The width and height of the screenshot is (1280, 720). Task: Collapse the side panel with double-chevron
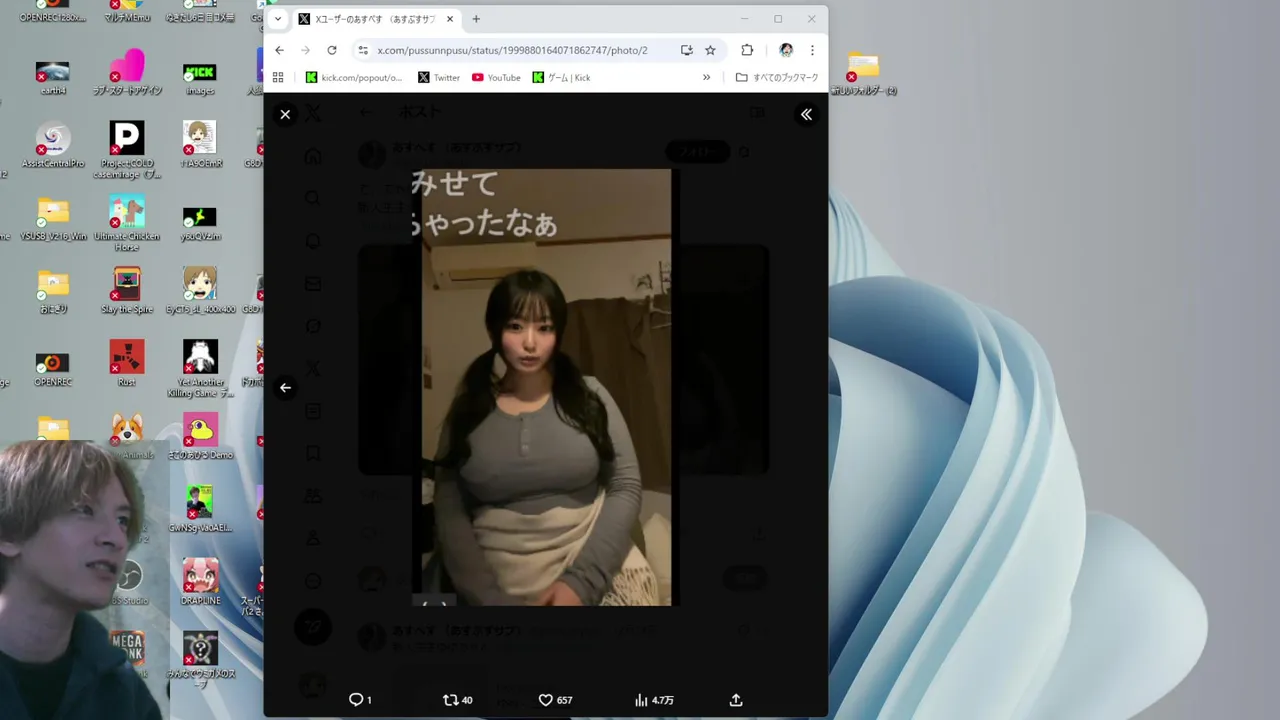(806, 115)
